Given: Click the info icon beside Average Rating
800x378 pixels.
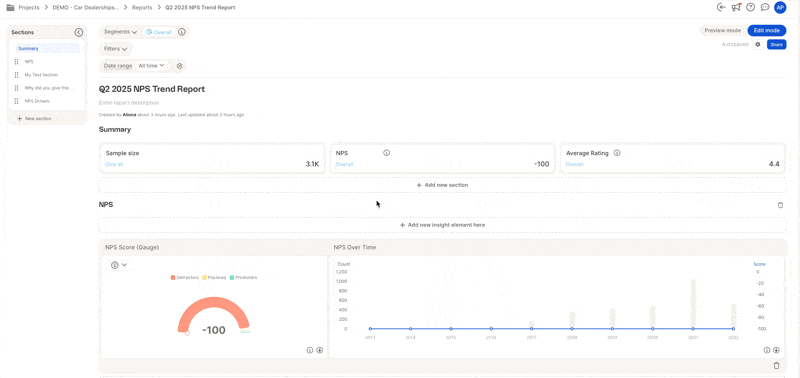Looking at the screenshot, I should 617,153.
